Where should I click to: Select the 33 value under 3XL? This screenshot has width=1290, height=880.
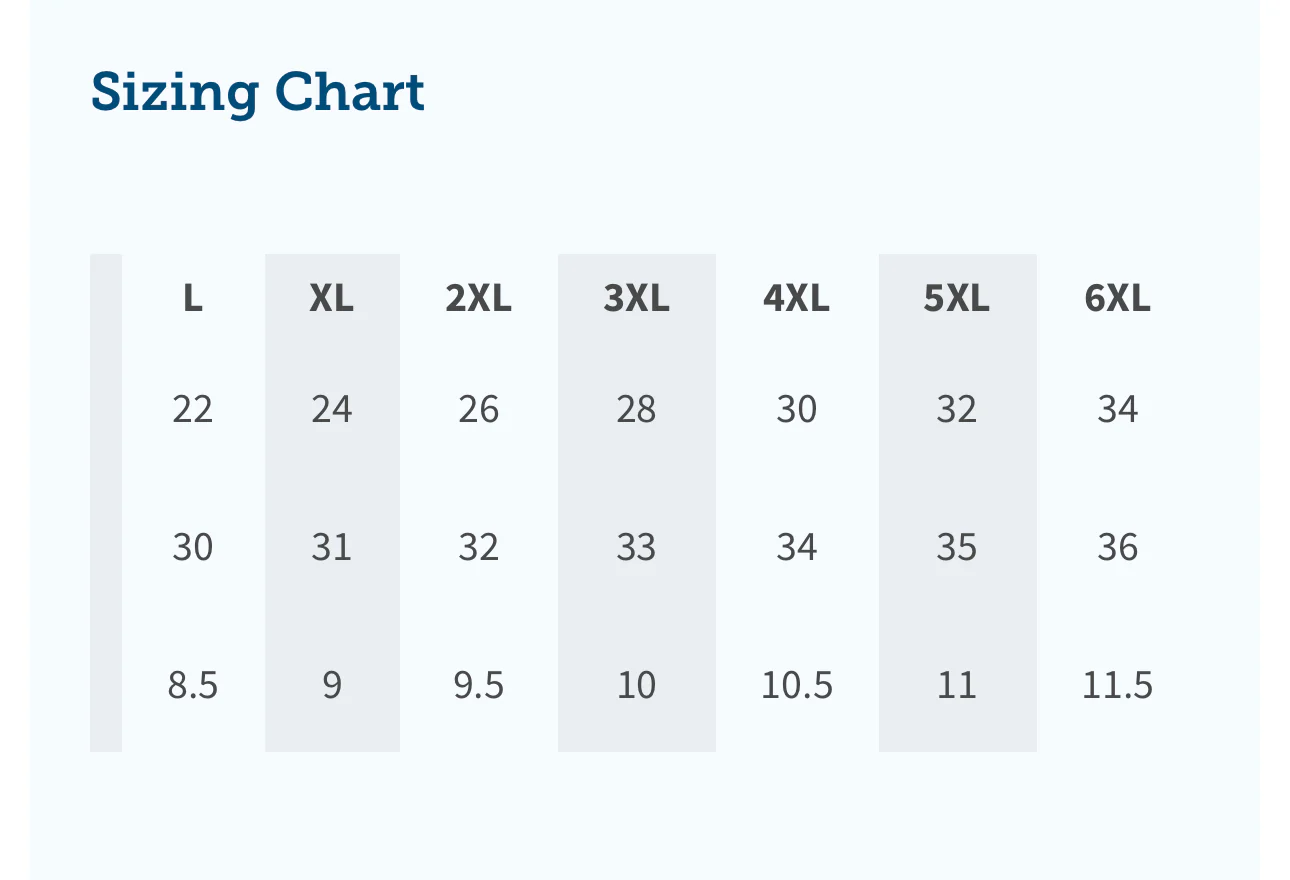(x=636, y=547)
